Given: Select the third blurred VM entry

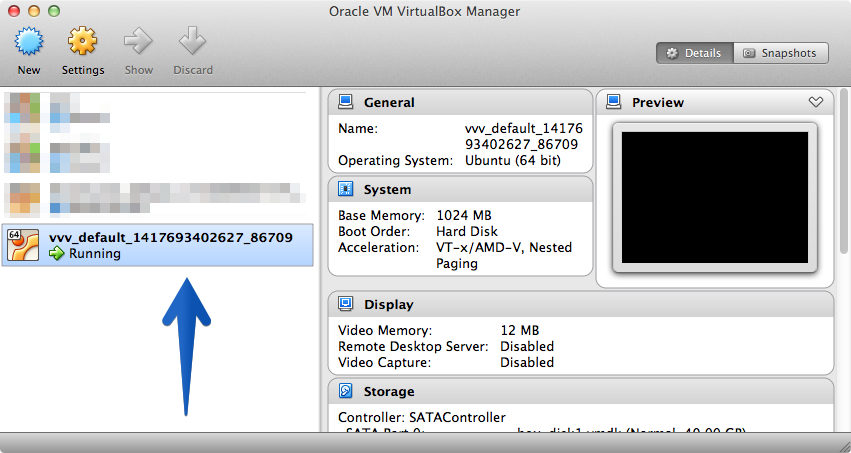Looking at the screenshot, I should coord(157,199).
